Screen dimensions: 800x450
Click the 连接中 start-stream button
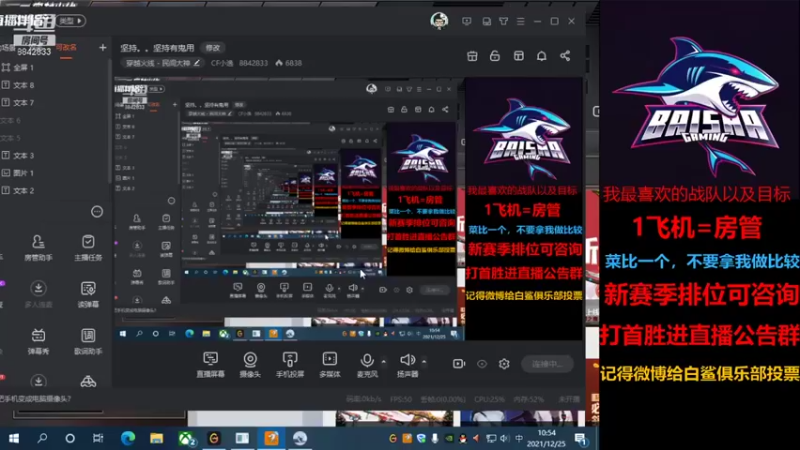pos(547,364)
